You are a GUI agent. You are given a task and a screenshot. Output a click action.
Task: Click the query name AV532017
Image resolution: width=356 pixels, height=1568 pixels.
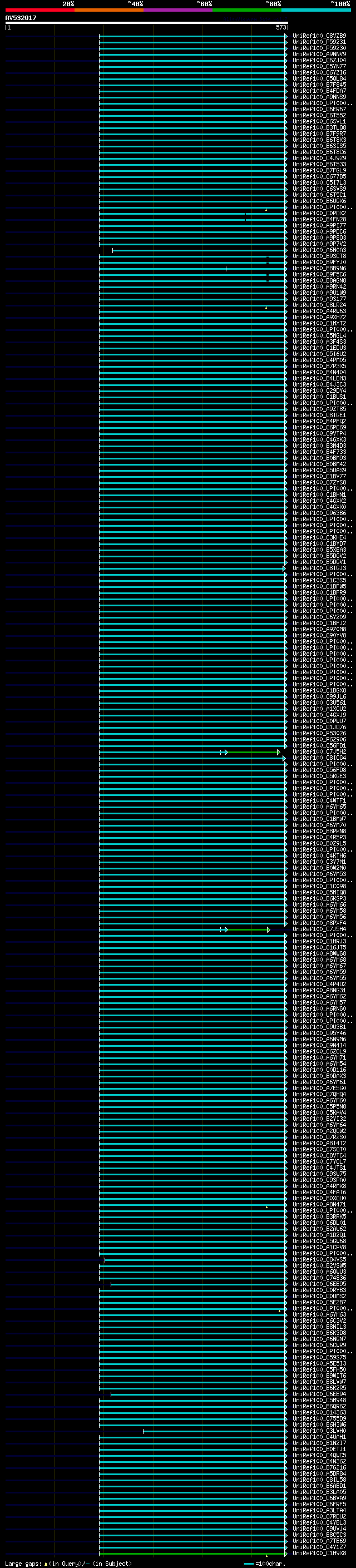pos(21,18)
